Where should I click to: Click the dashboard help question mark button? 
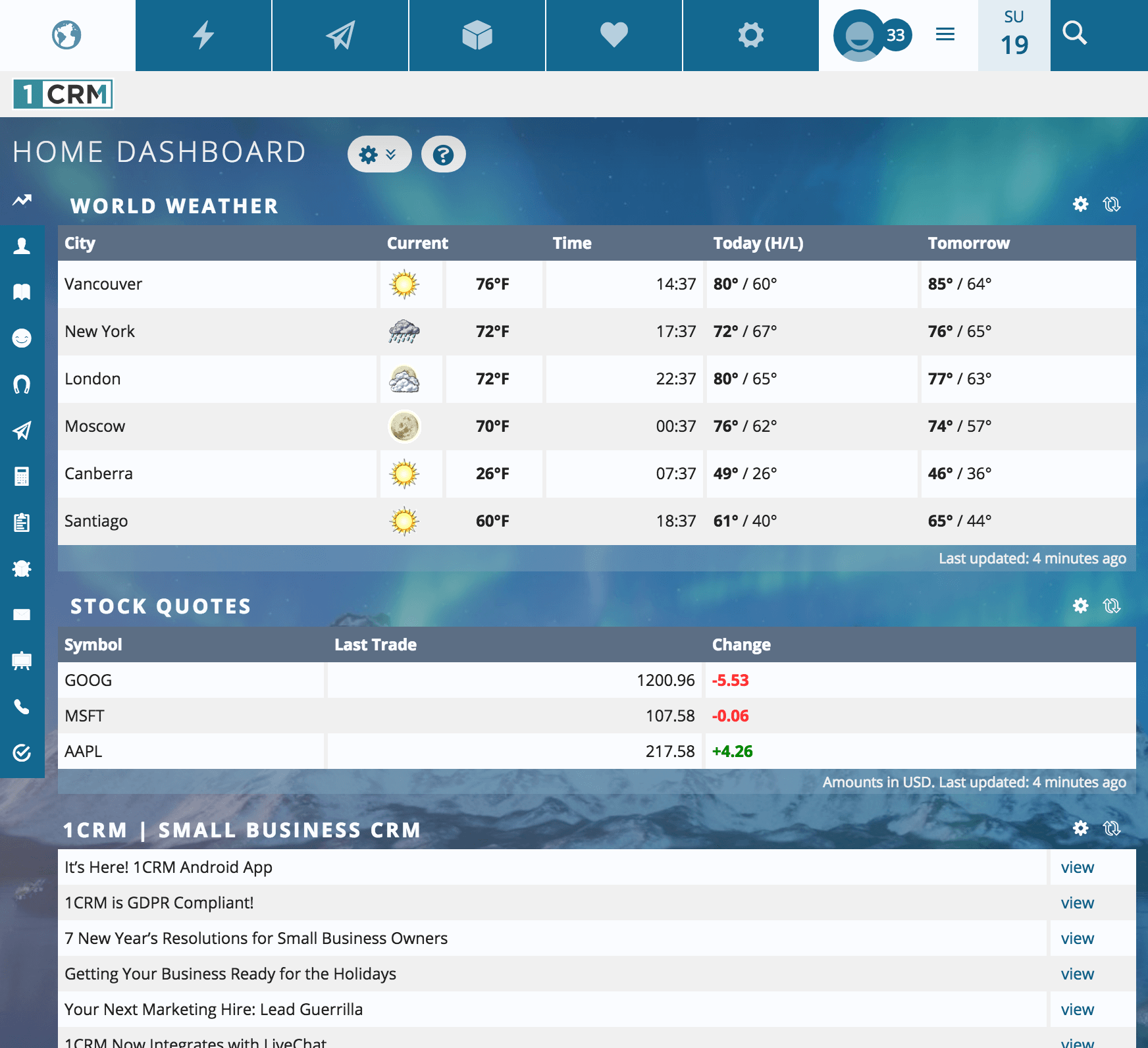(444, 154)
